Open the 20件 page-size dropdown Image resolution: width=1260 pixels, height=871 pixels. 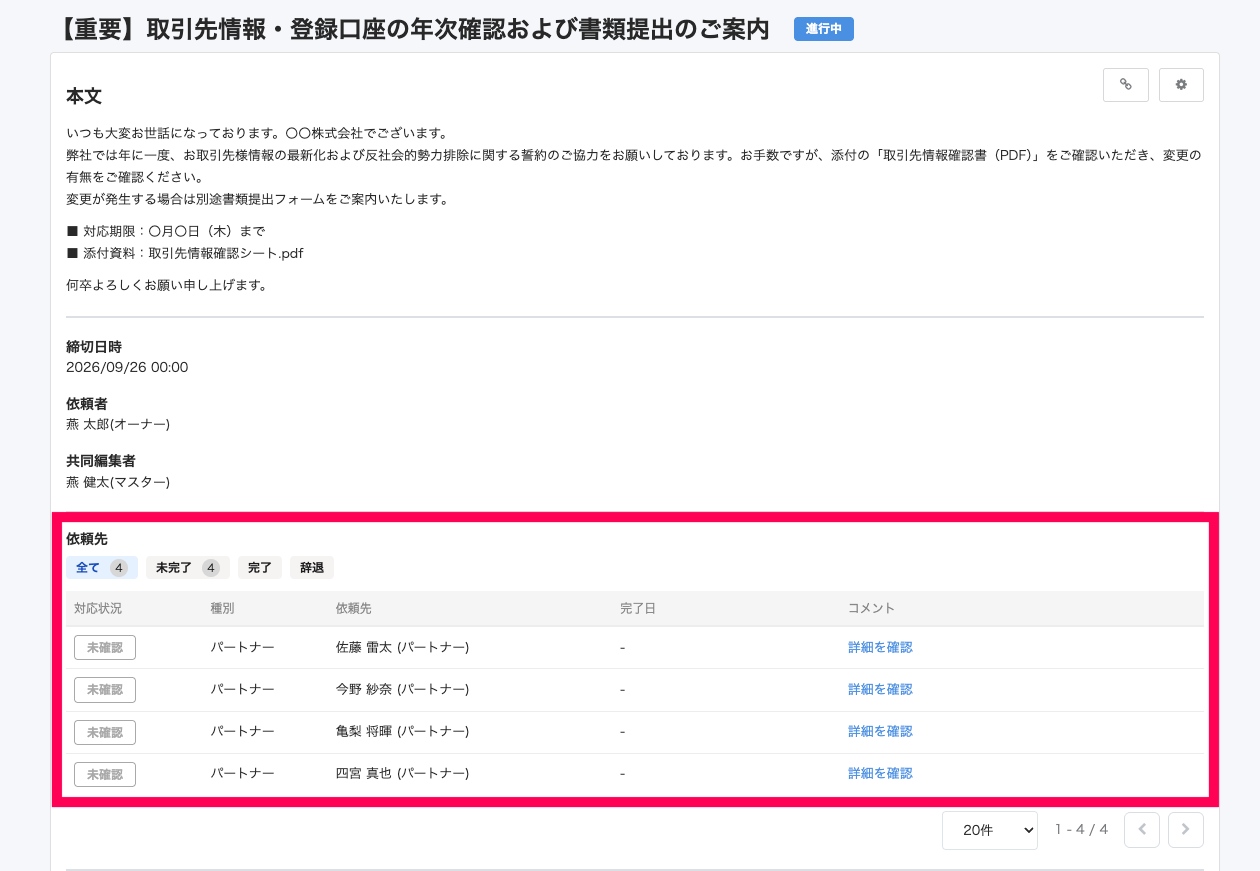990,830
